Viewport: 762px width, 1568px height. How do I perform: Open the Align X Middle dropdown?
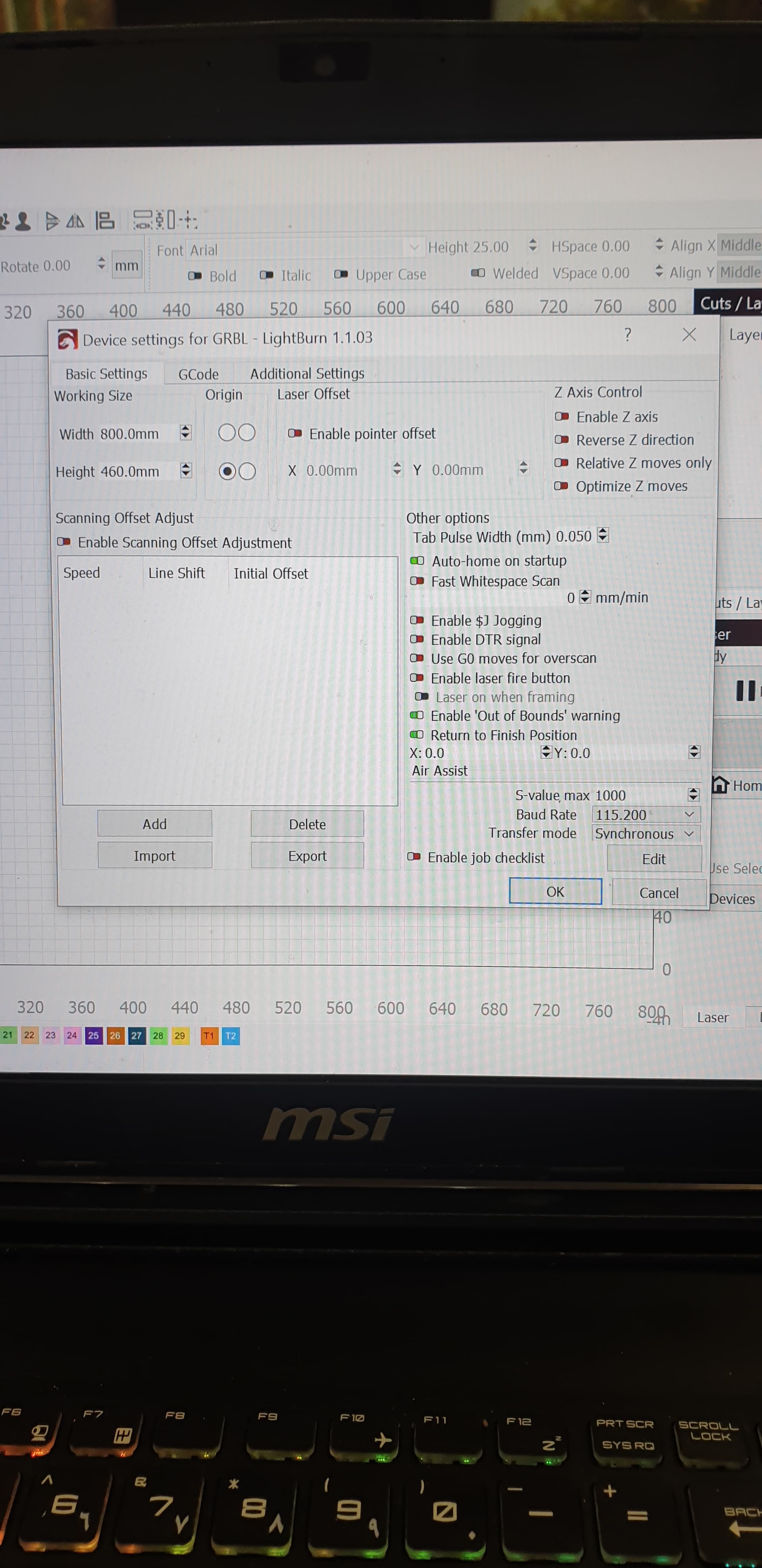pos(740,245)
